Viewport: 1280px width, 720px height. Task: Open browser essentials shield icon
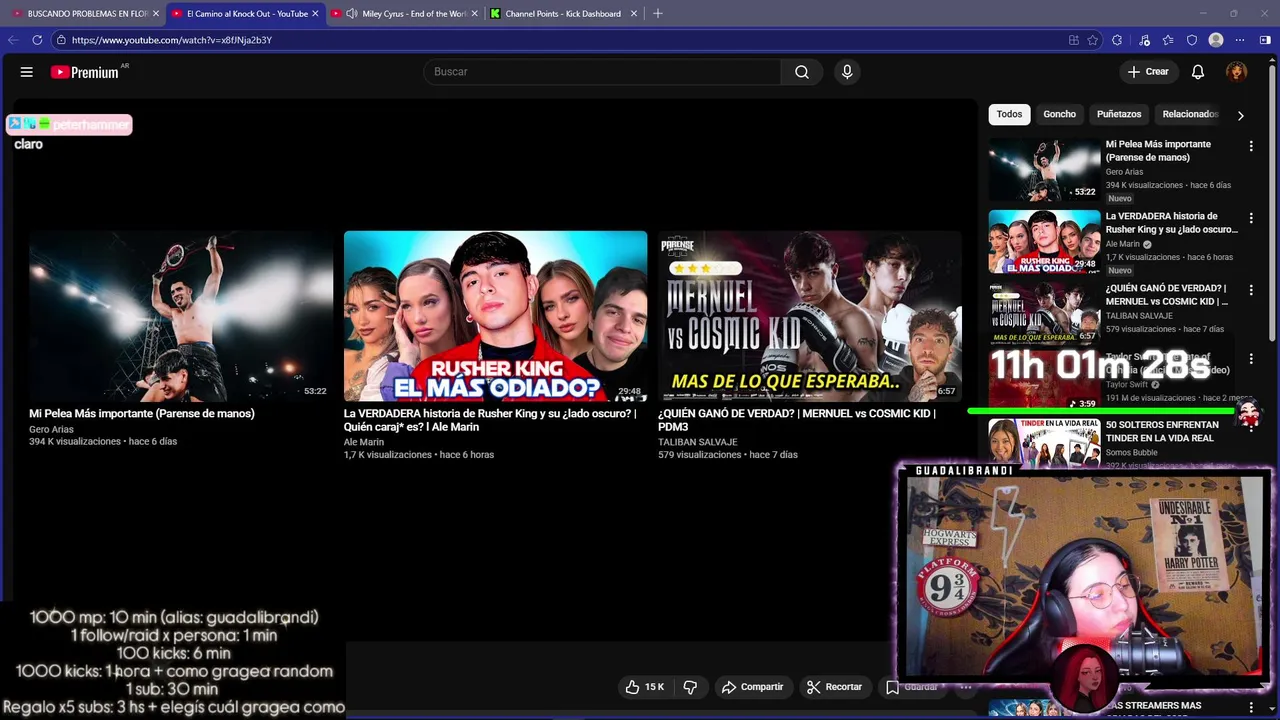pos(1192,40)
